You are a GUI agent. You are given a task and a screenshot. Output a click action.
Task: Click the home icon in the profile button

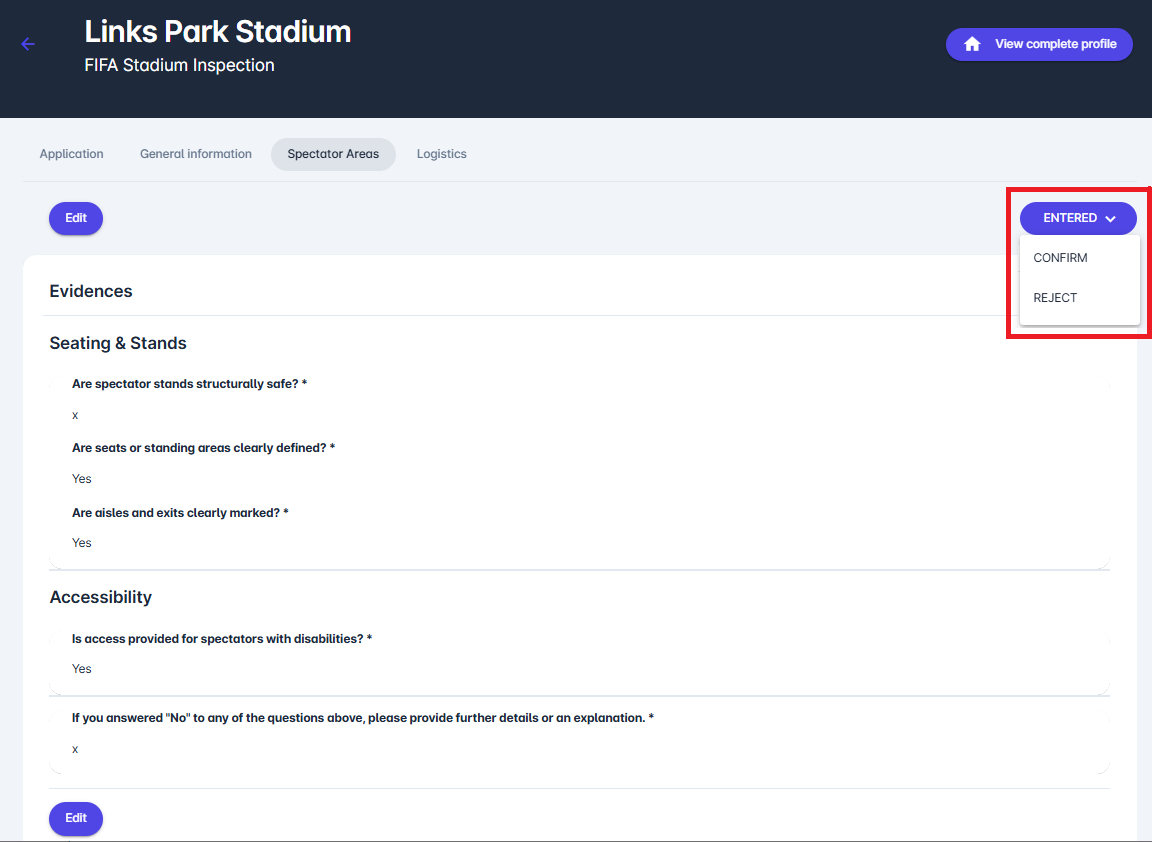coord(972,45)
